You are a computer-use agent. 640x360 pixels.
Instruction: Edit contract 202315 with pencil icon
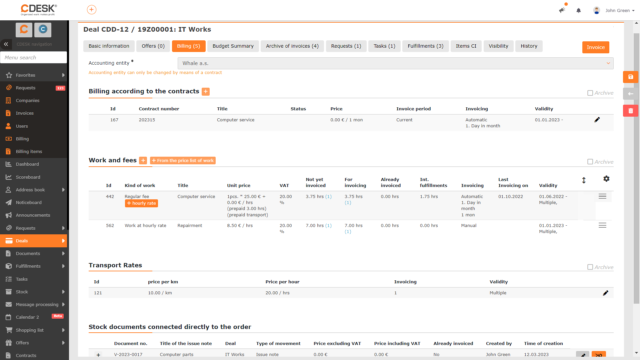click(x=597, y=120)
